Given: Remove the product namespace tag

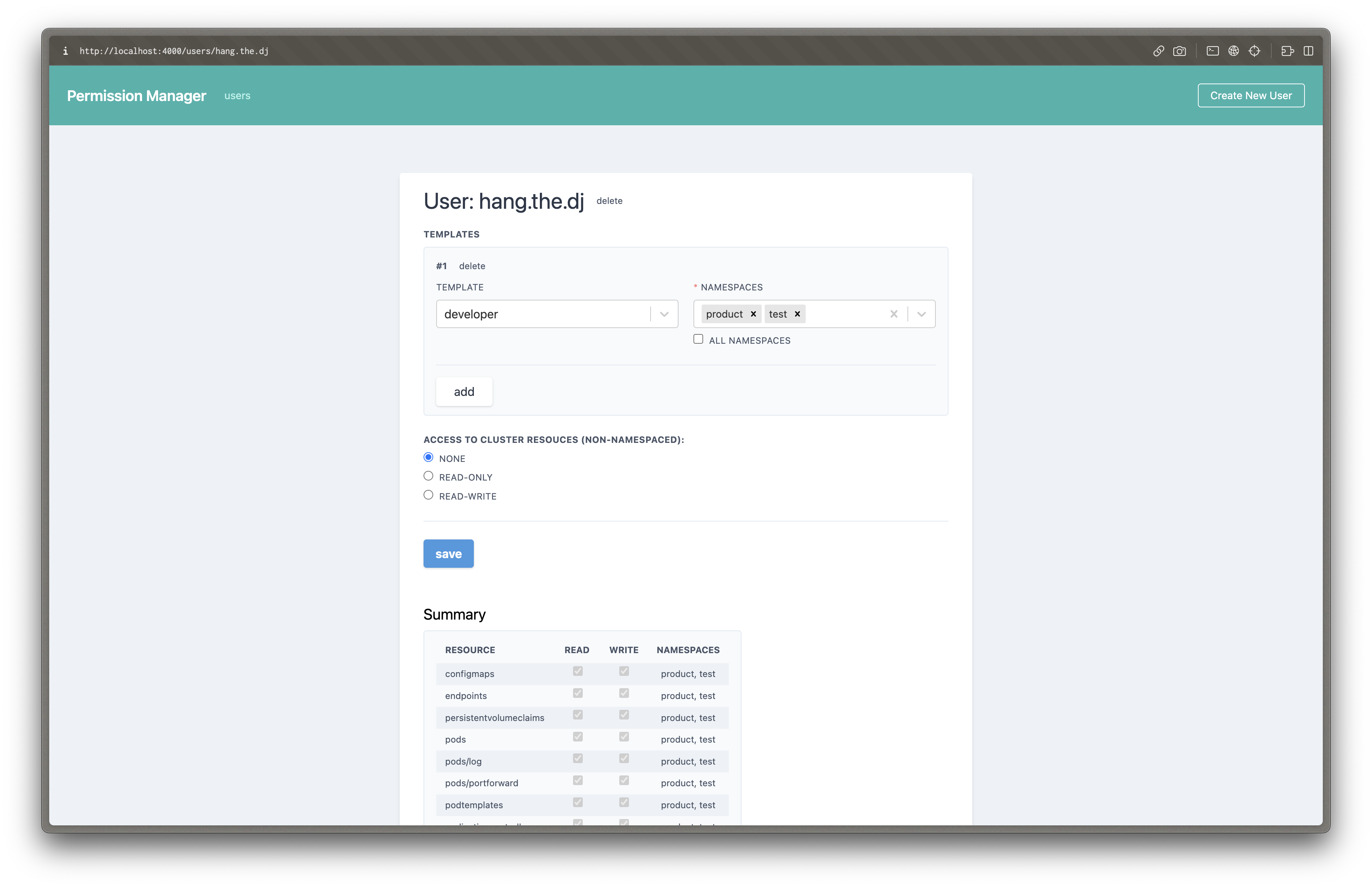Looking at the screenshot, I should [x=753, y=314].
